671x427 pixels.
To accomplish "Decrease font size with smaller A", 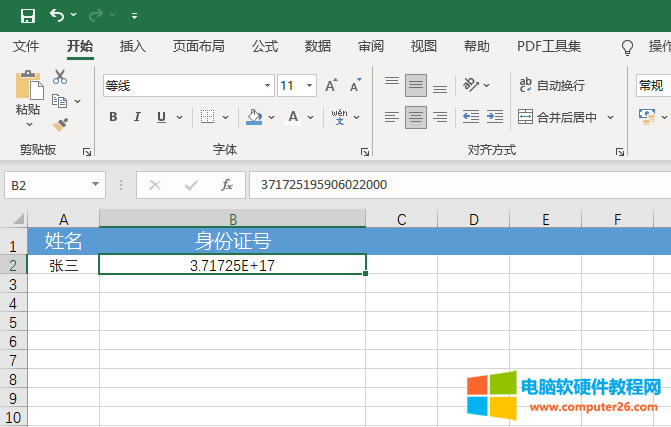I will pos(356,86).
